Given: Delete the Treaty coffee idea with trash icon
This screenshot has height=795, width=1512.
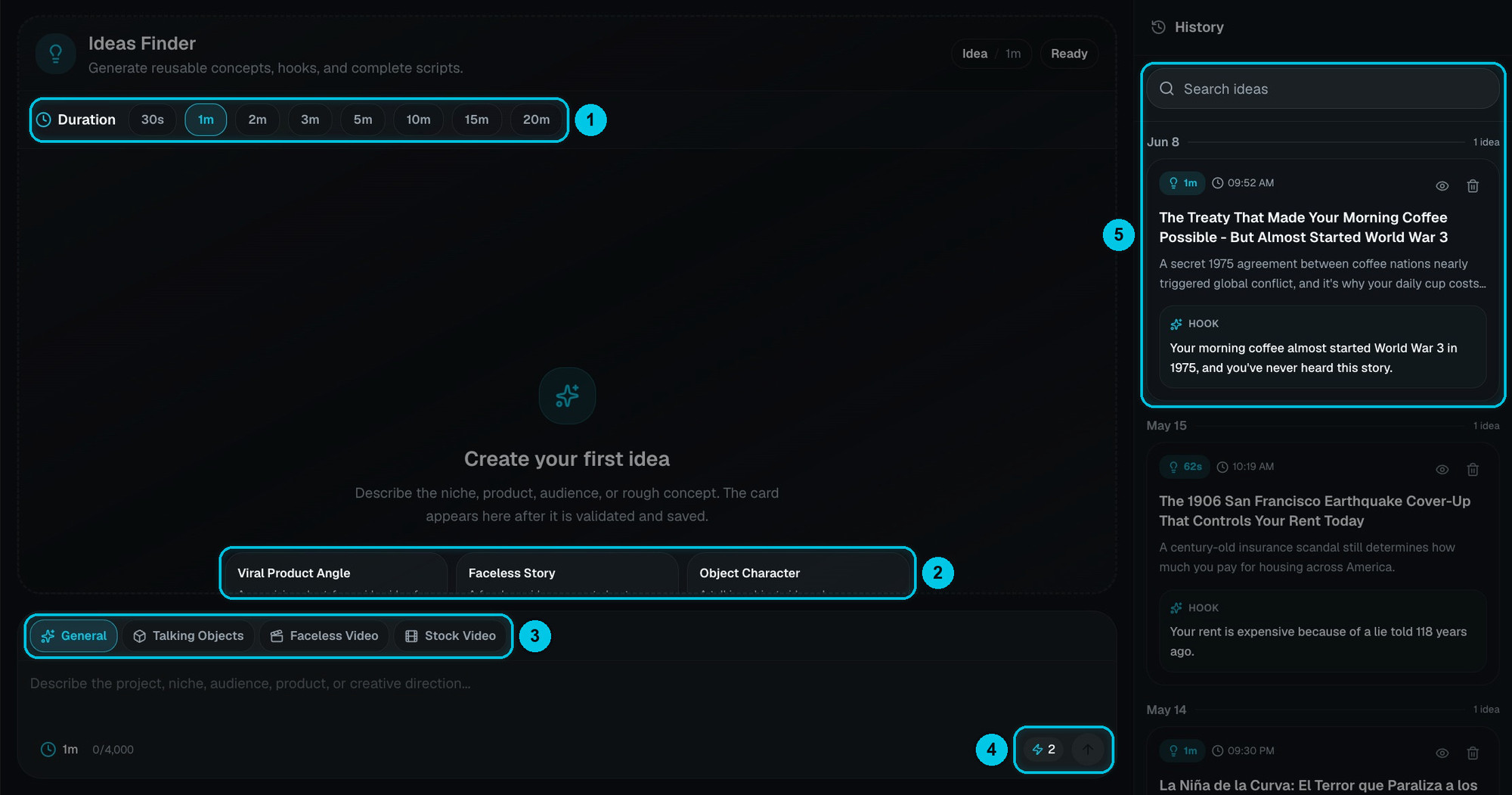Looking at the screenshot, I should [1473, 186].
